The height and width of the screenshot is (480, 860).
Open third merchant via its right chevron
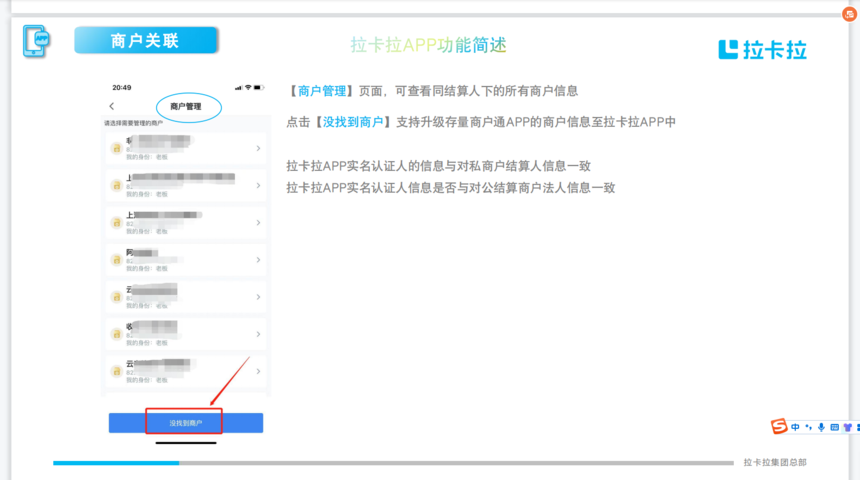pos(258,223)
